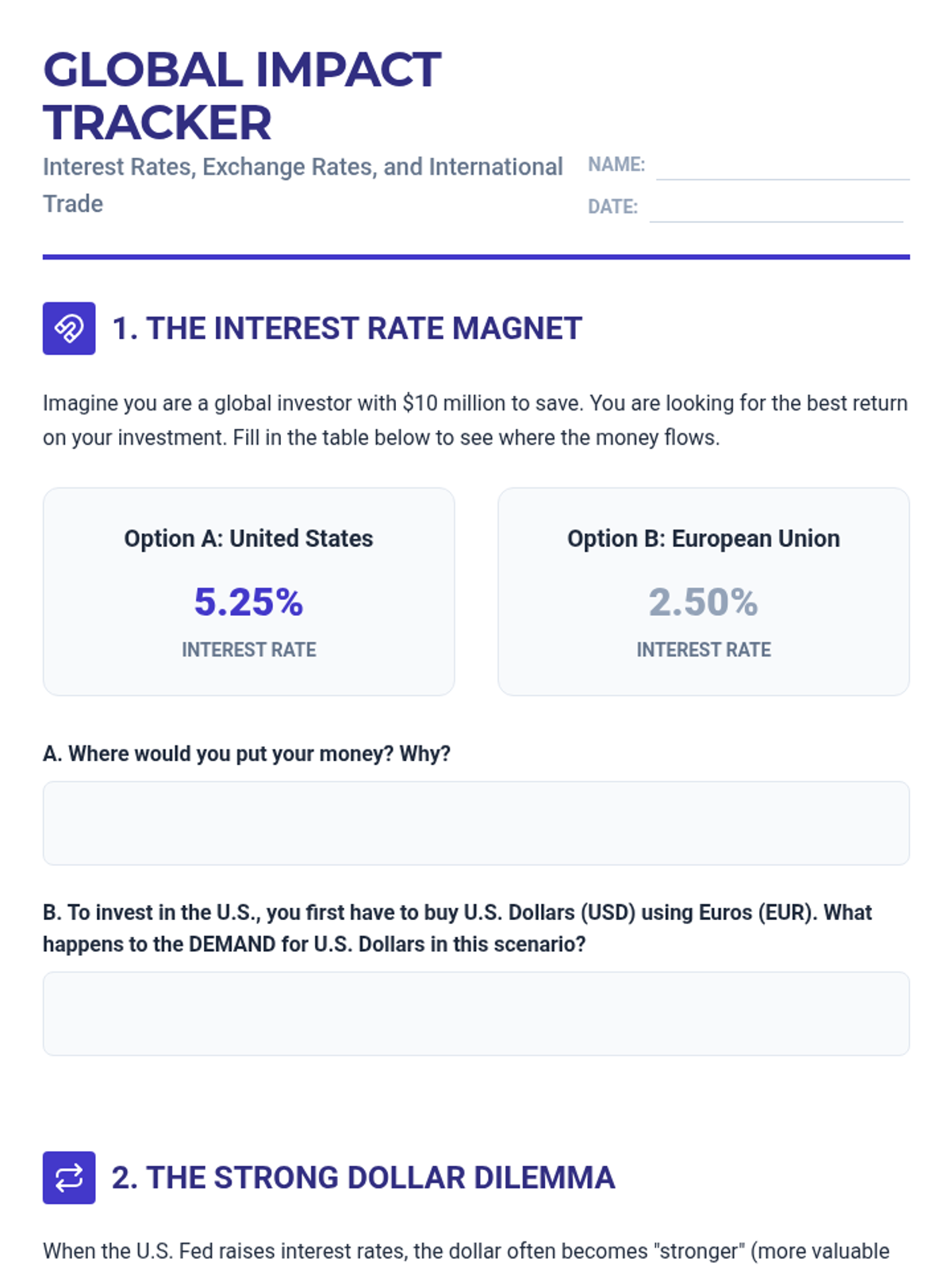Image resolution: width=952 pixels, height=1270 pixels.
Task: Click the NAME blank line
Action: (x=782, y=167)
